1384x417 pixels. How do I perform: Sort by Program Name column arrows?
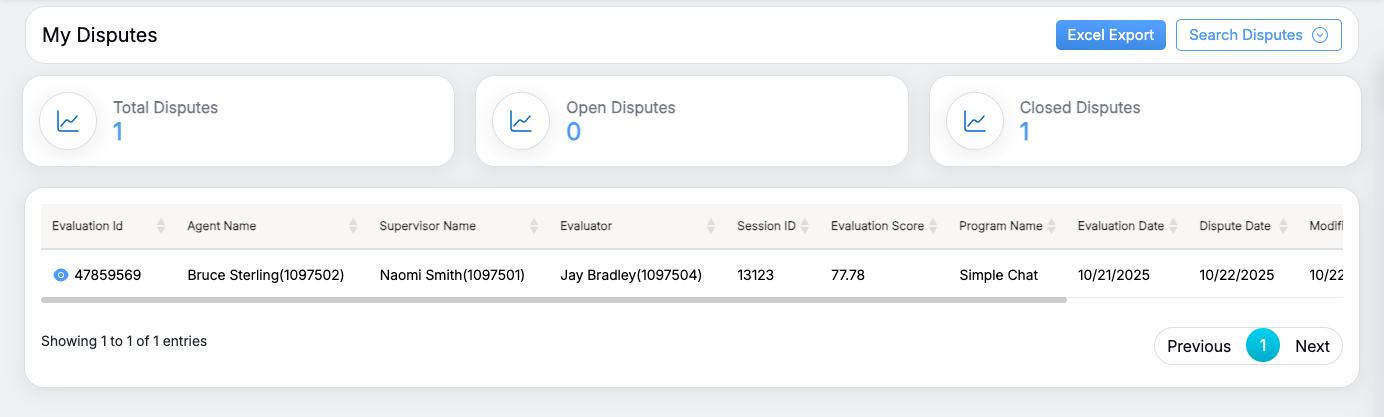click(x=1051, y=226)
